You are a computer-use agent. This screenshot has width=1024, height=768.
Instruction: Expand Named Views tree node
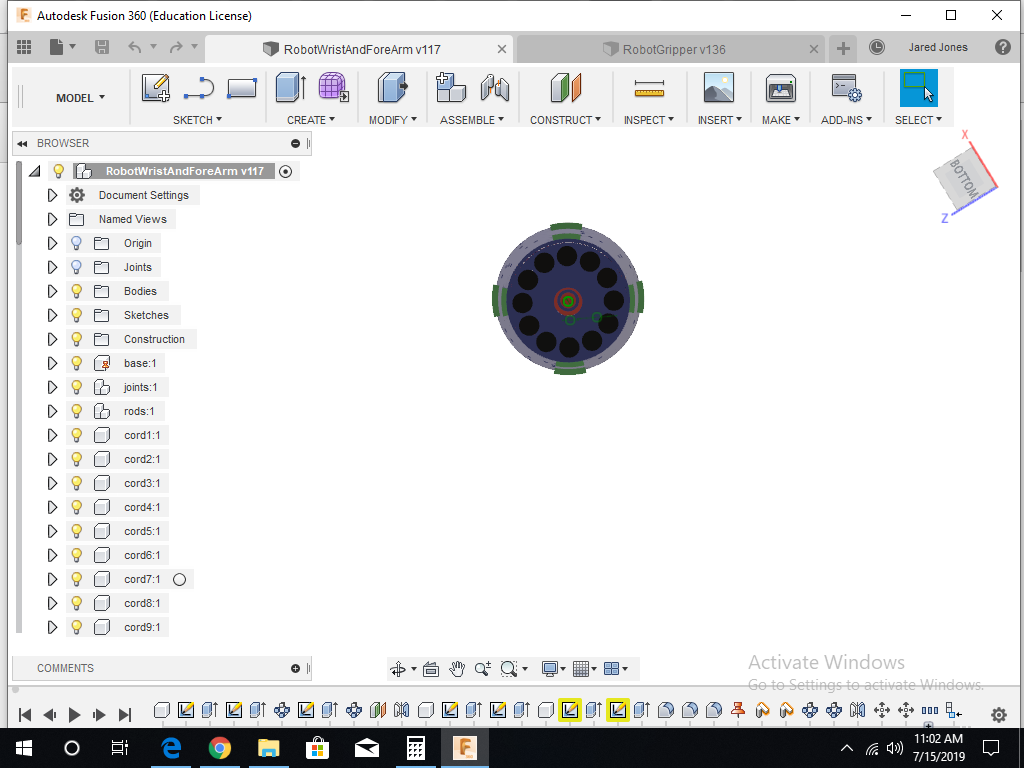pyautogui.click(x=52, y=219)
